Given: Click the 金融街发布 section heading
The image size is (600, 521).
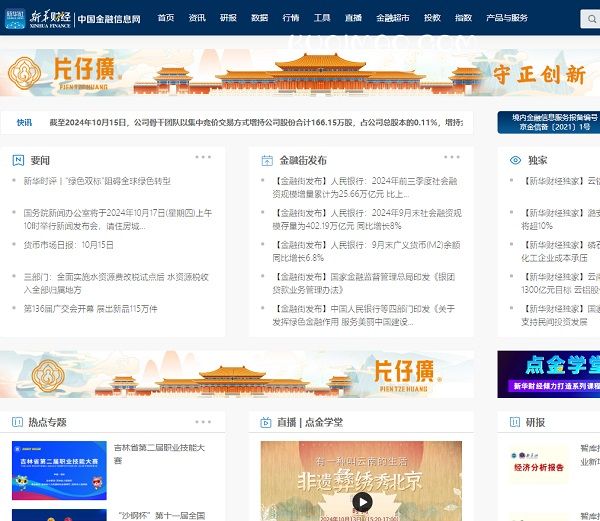Looking at the screenshot, I should [303, 160].
